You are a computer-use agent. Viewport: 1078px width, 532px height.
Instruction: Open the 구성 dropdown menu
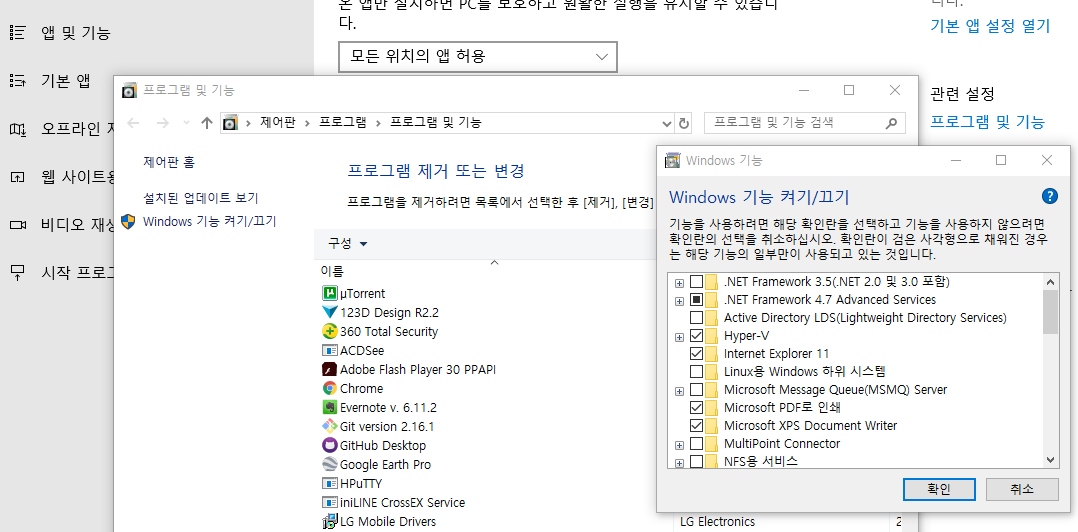tap(347, 243)
